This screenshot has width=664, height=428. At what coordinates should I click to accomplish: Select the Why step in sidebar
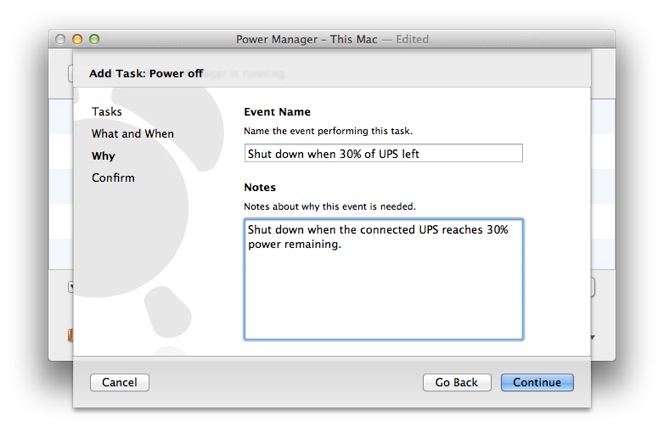pos(103,156)
